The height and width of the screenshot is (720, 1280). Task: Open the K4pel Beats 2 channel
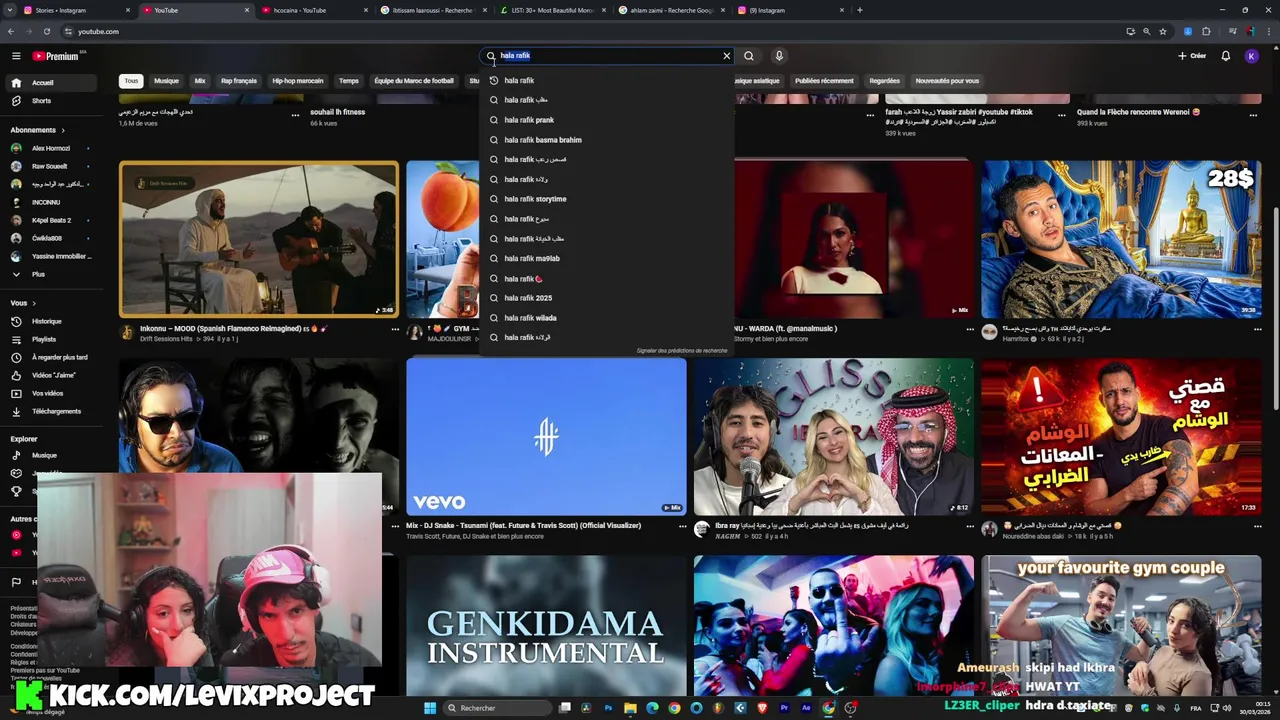(51, 220)
